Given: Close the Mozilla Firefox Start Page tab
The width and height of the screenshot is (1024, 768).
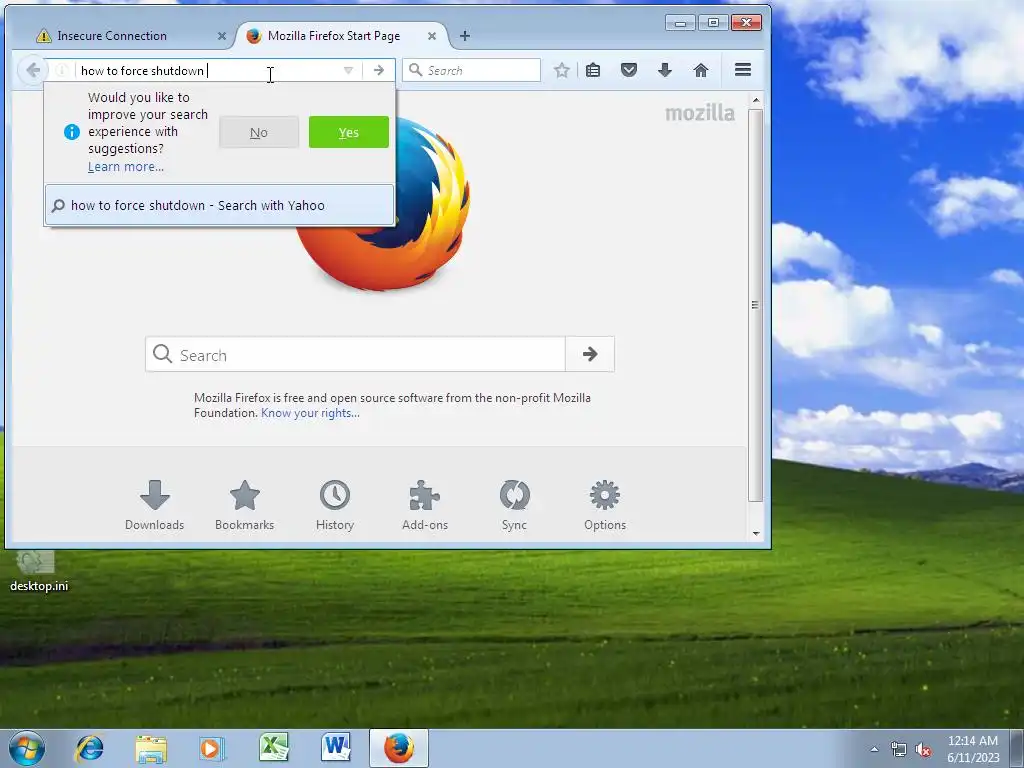Looking at the screenshot, I should pyautogui.click(x=432, y=36).
